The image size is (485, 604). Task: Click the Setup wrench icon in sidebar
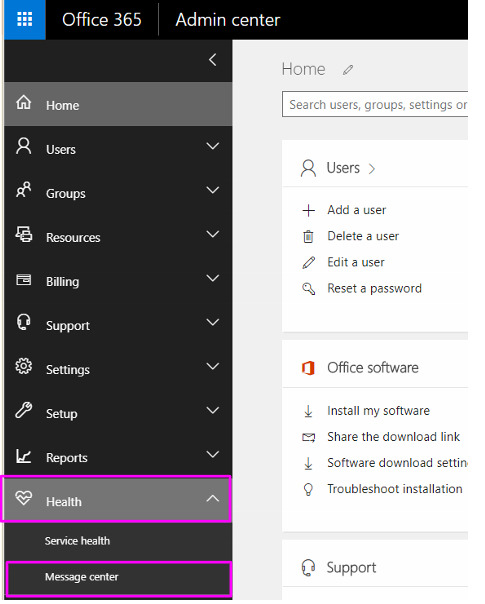pyautogui.click(x=23, y=410)
